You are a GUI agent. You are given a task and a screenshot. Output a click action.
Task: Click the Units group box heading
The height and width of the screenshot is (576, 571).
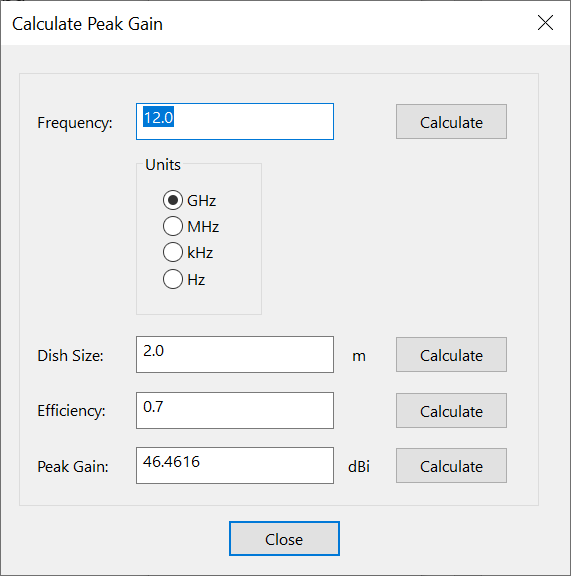[x=163, y=165]
